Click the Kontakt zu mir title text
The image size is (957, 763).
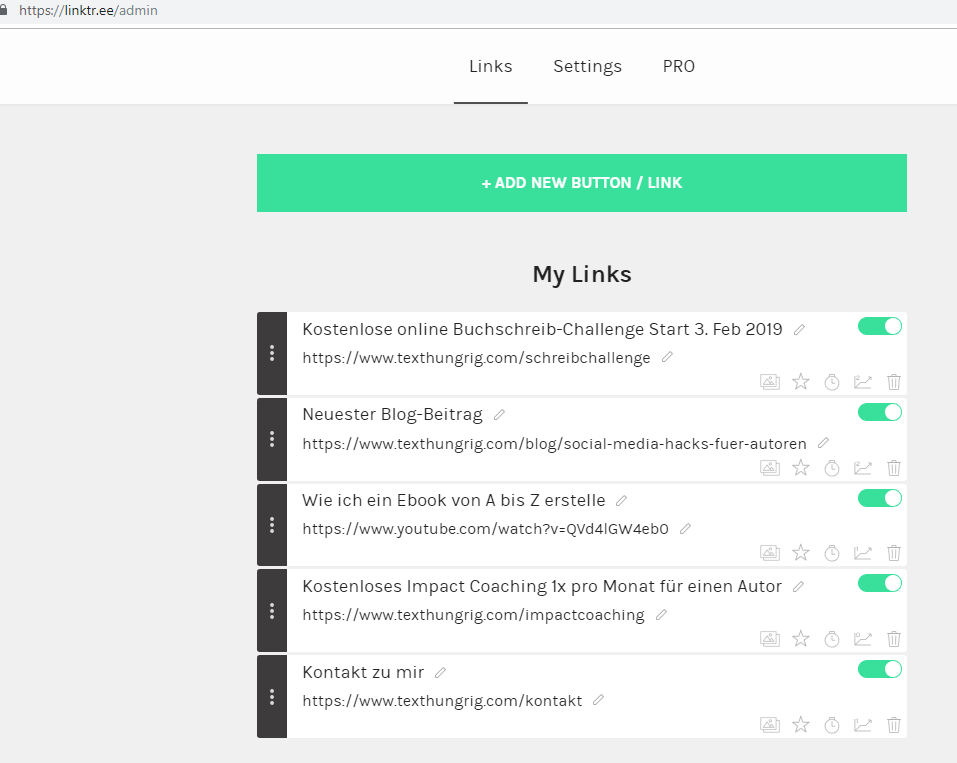(363, 673)
